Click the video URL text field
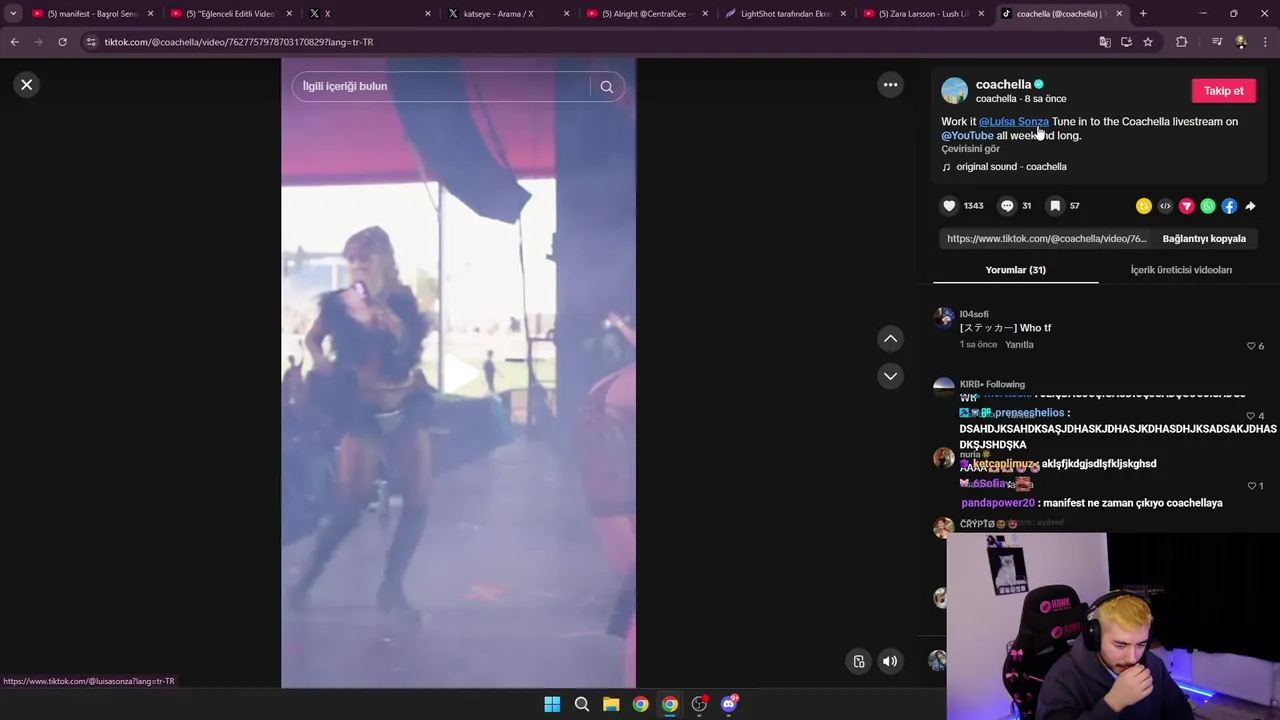This screenshot has width=1280, height=720. pos(1045,239)
